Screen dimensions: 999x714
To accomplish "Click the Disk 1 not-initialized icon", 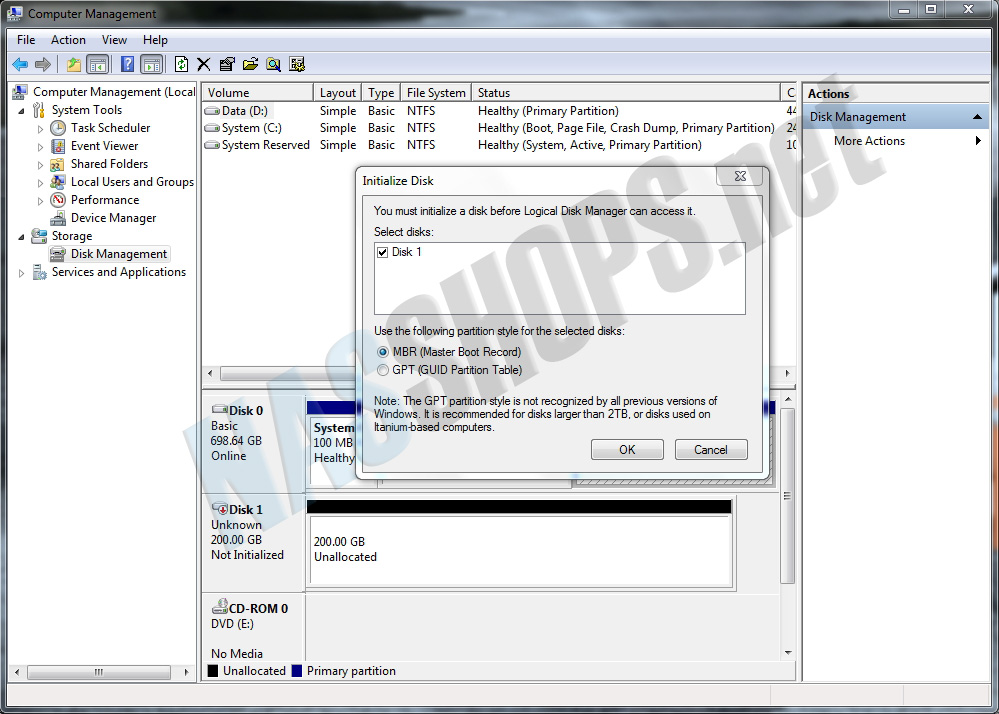I will tap(220, 509).
